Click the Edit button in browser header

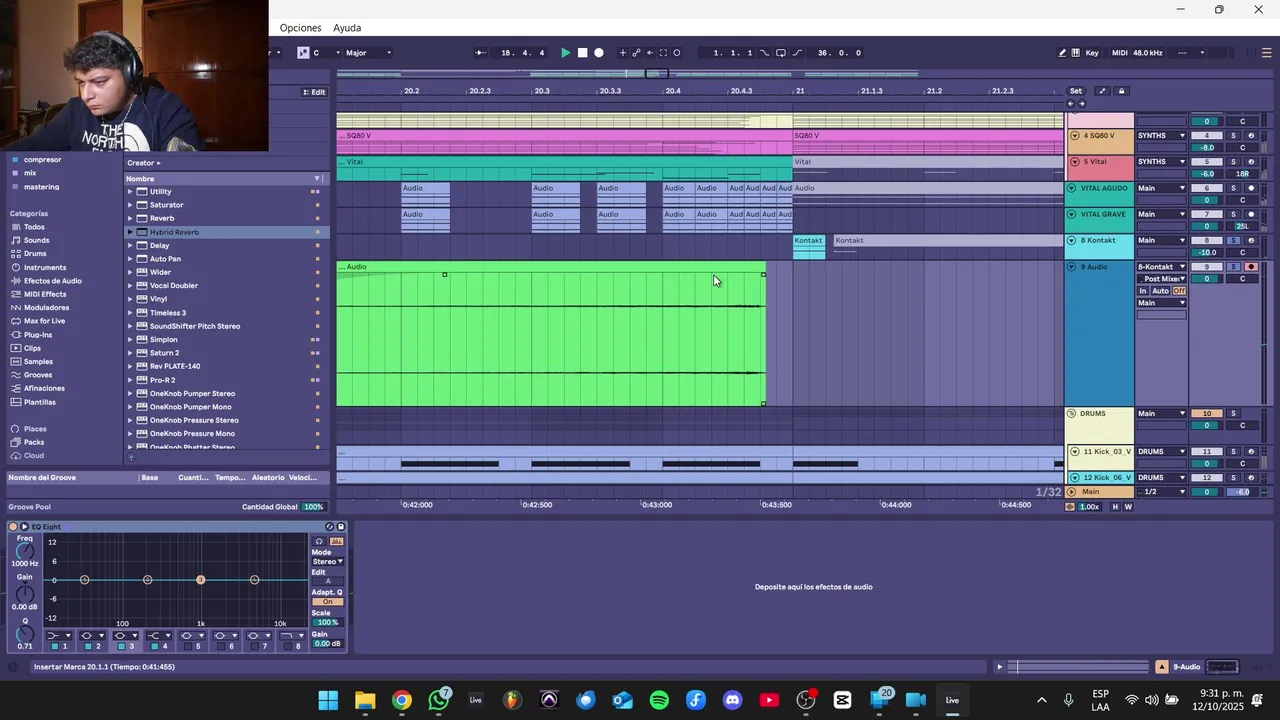[x=315, y=92]
